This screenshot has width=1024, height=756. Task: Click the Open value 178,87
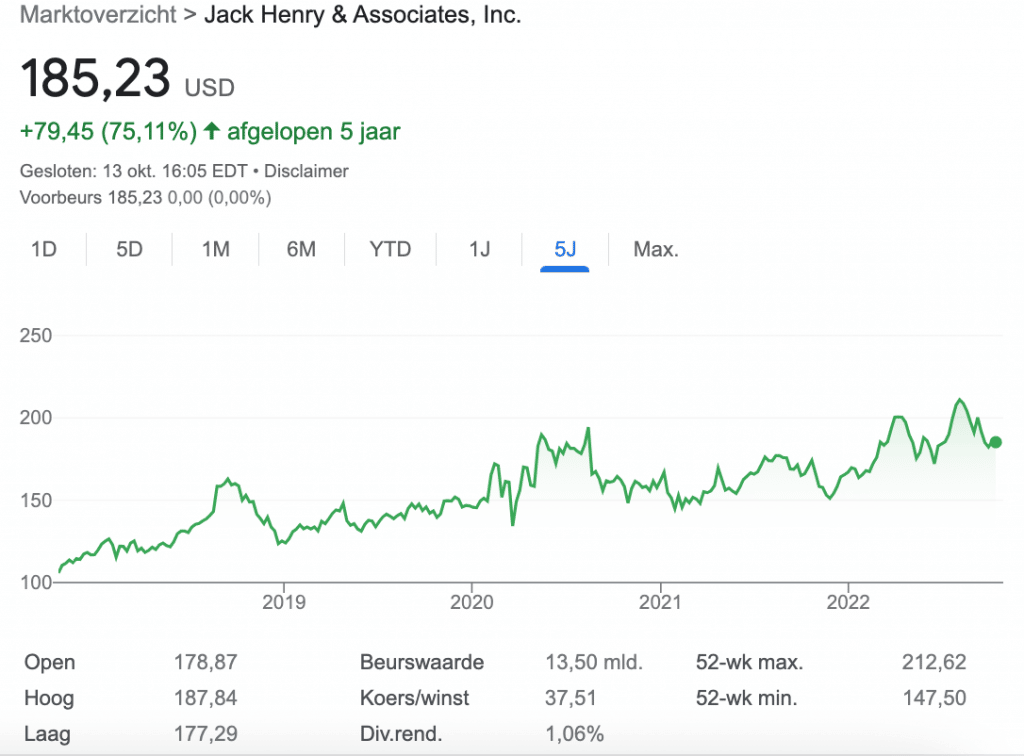tap(205, 662)
